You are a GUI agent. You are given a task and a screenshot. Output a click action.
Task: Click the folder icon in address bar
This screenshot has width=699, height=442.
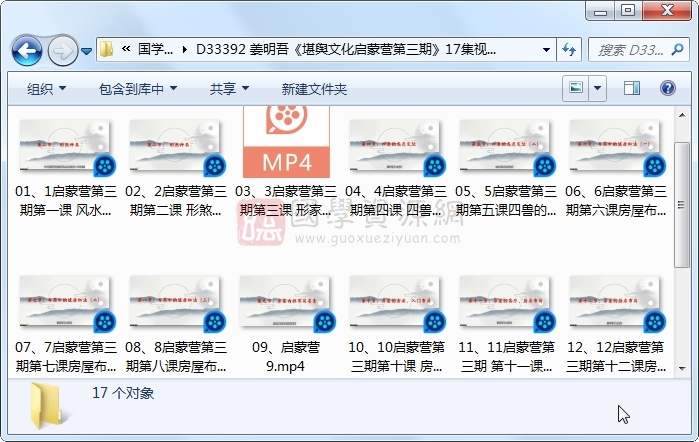click(106, 49)
